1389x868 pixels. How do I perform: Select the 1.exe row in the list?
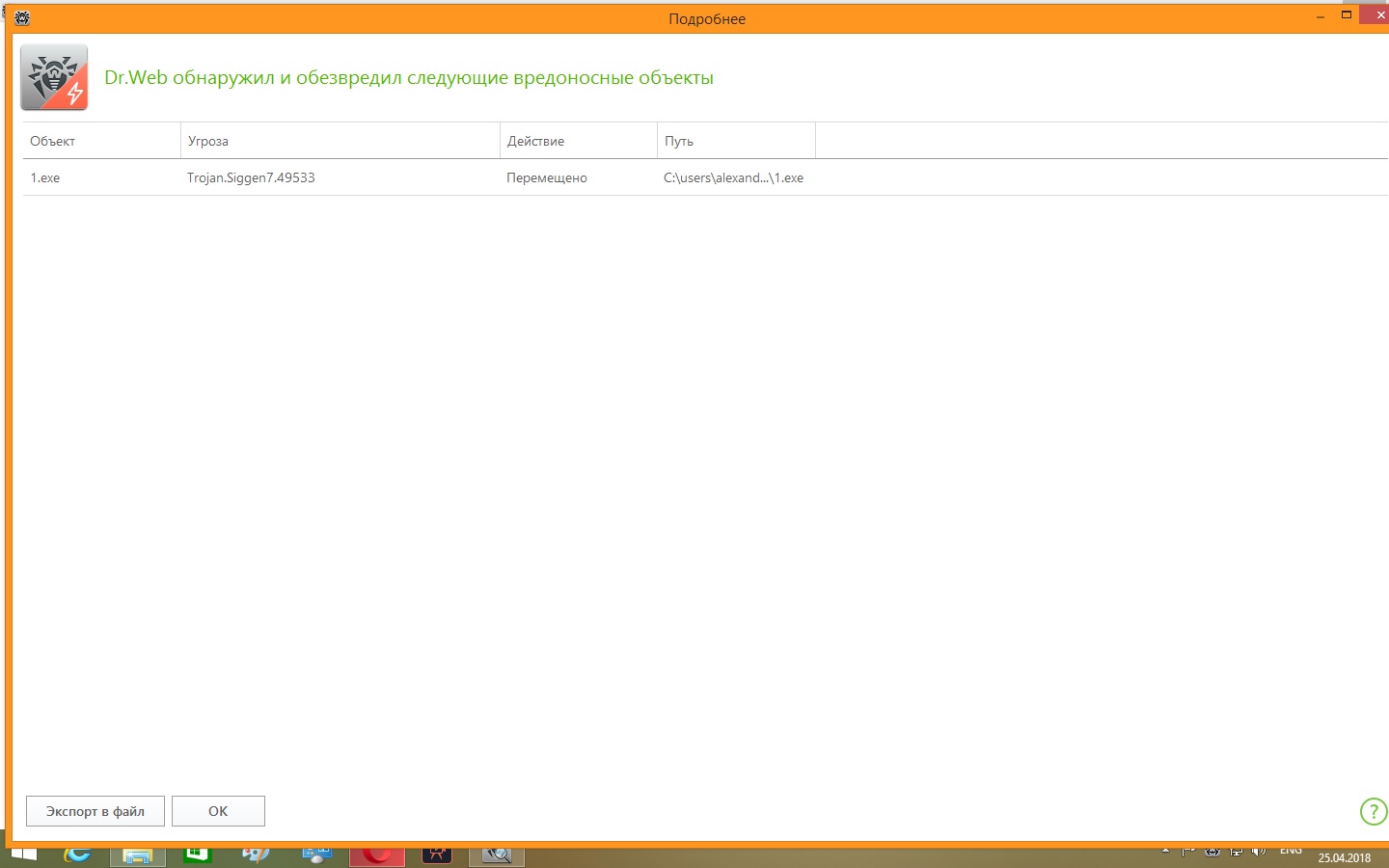pos(705,177)
